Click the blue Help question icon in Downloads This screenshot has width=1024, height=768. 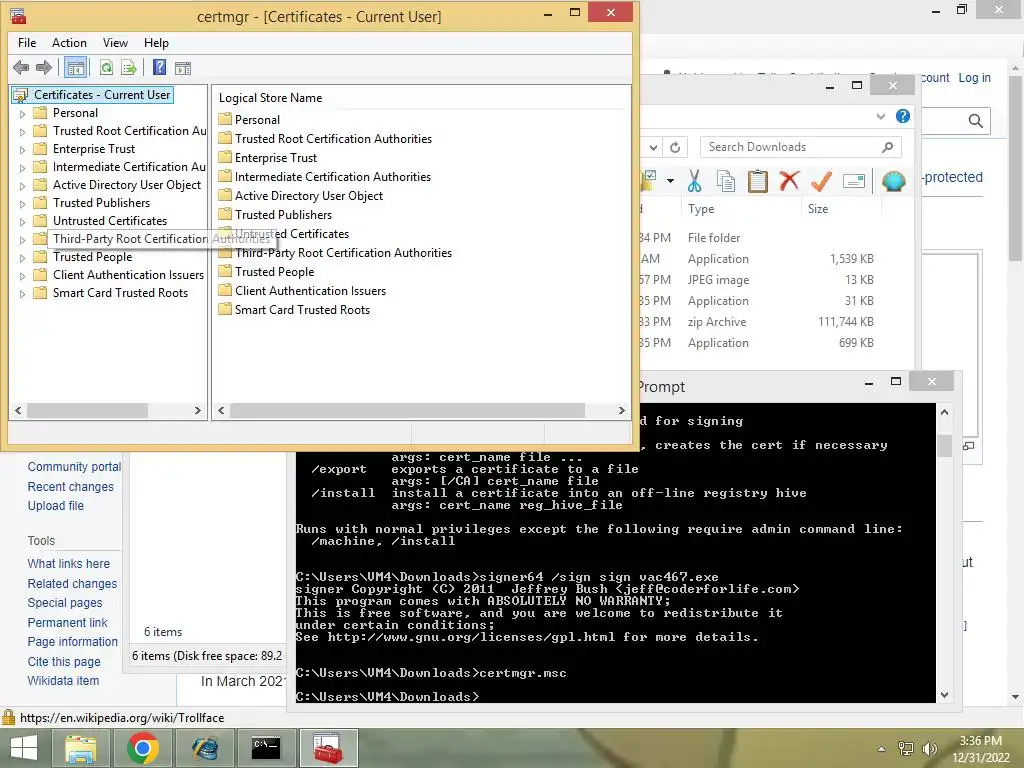coord(903,116)
